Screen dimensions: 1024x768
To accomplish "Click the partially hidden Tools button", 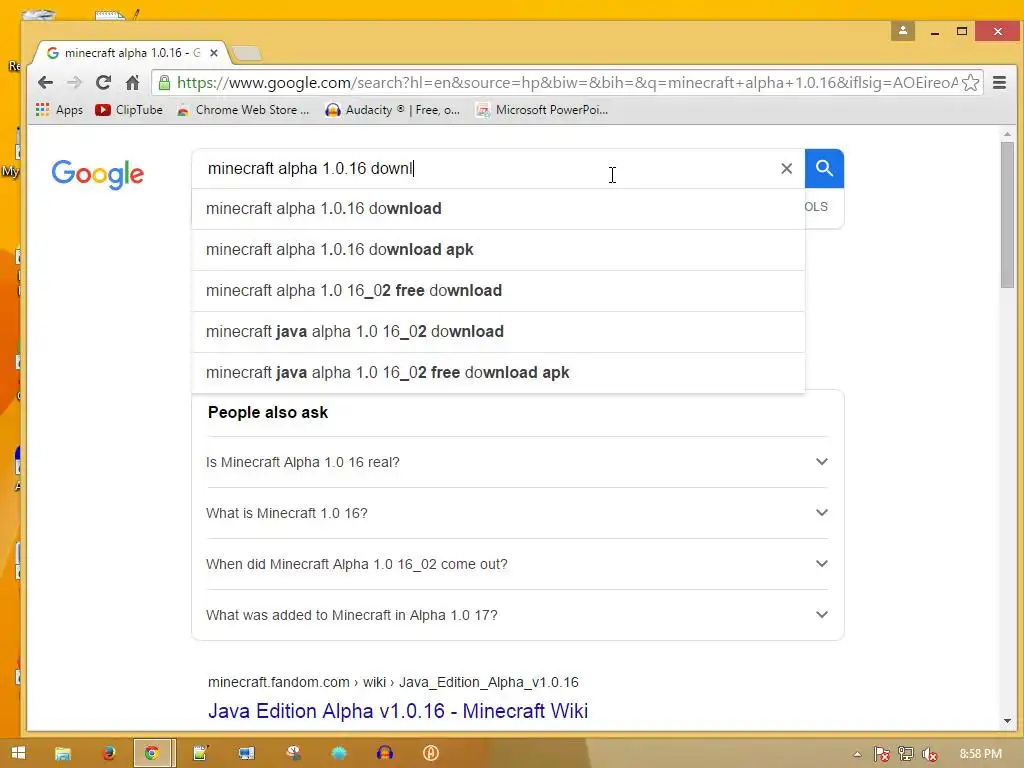I will click(816, 206).
